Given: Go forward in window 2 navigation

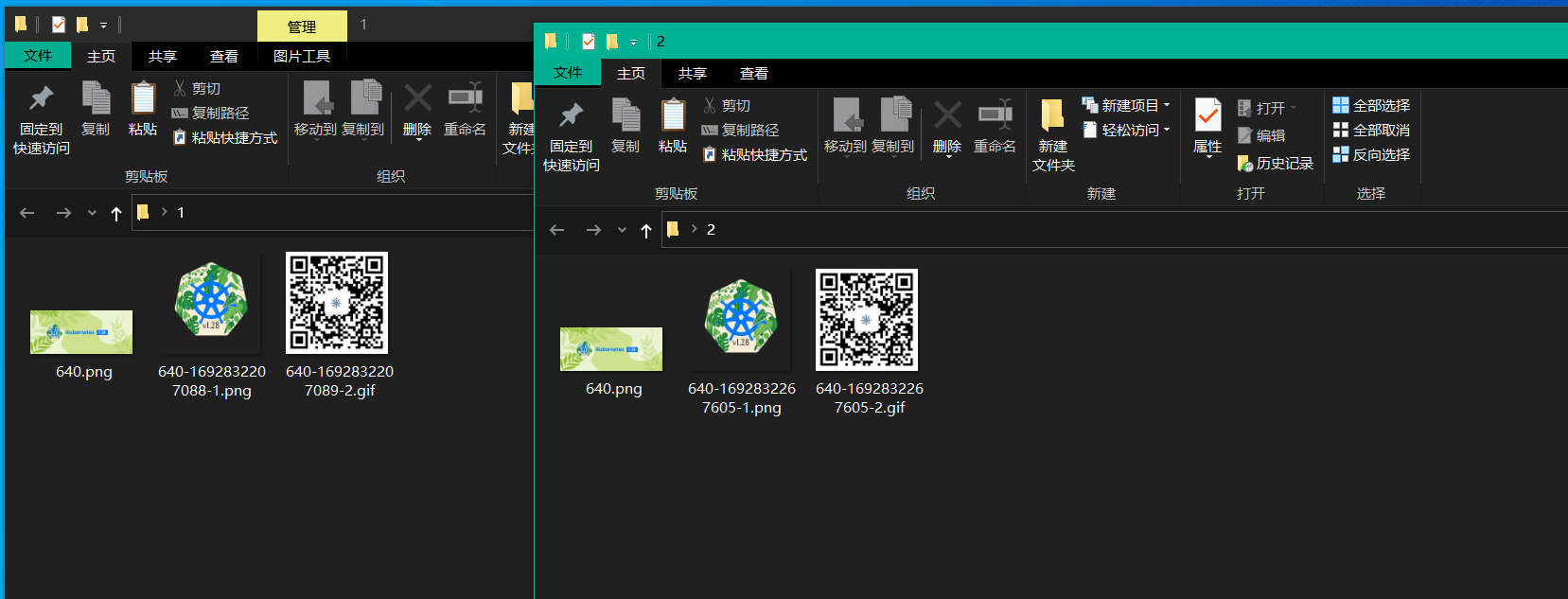Looking at the screenshot, I should pos(593,230).
